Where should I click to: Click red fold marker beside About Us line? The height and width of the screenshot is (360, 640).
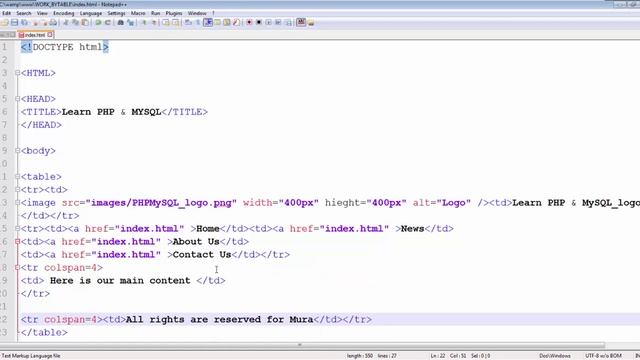17,242
